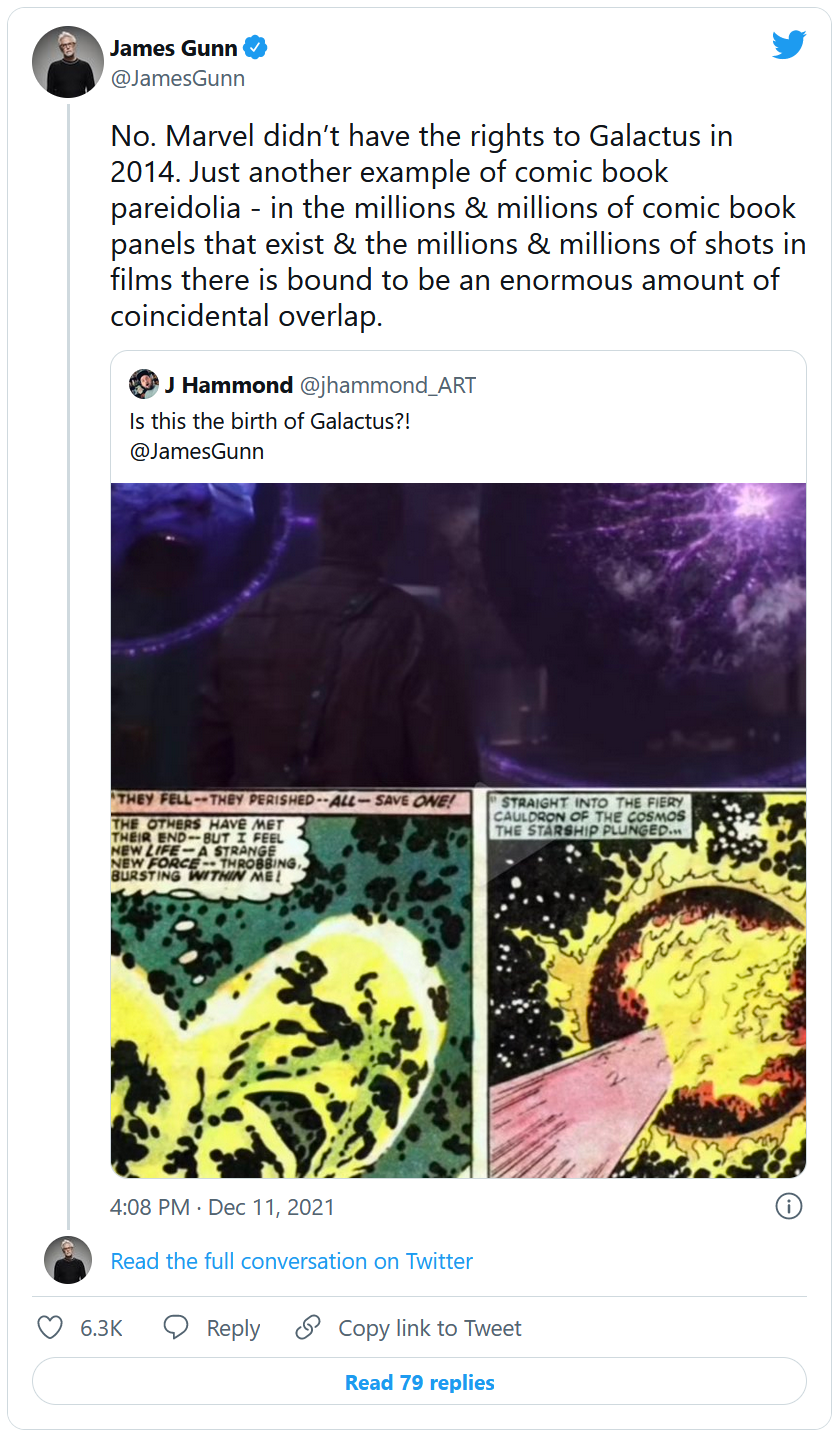Open the tweet info icon
The image size is (839, 1437).
click(788, 1207)
